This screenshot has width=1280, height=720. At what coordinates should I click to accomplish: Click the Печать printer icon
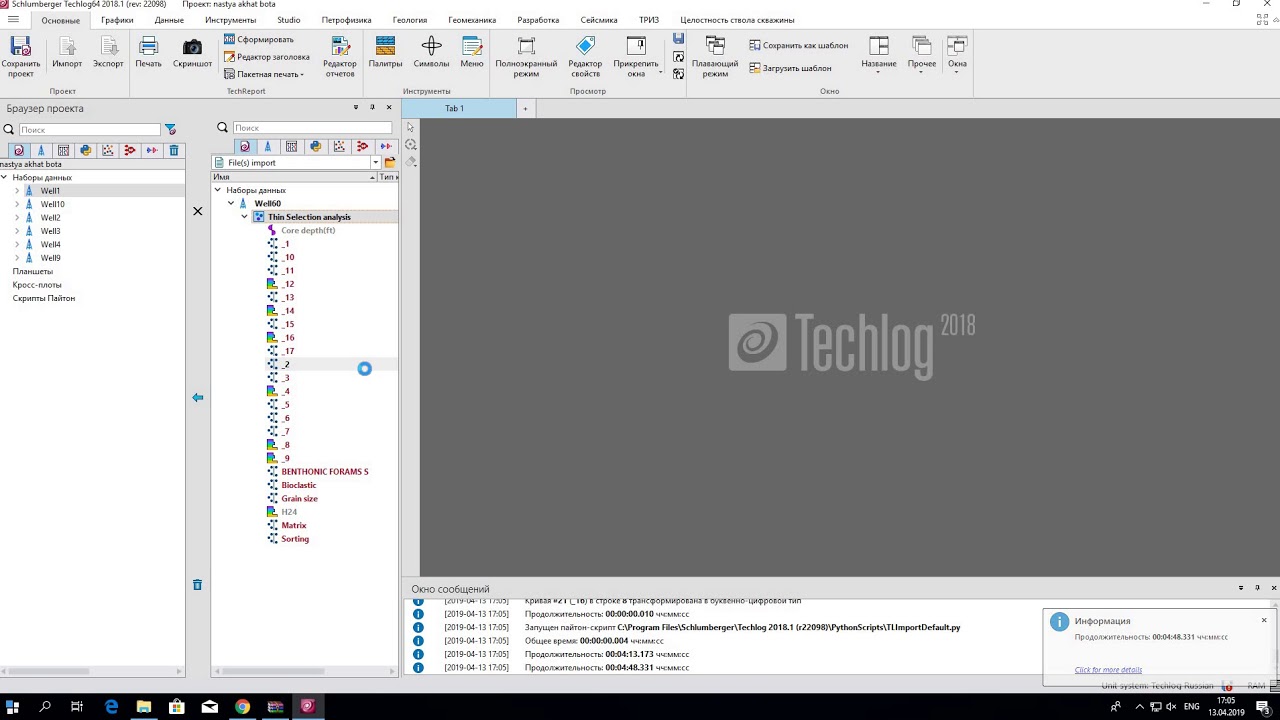148,53
